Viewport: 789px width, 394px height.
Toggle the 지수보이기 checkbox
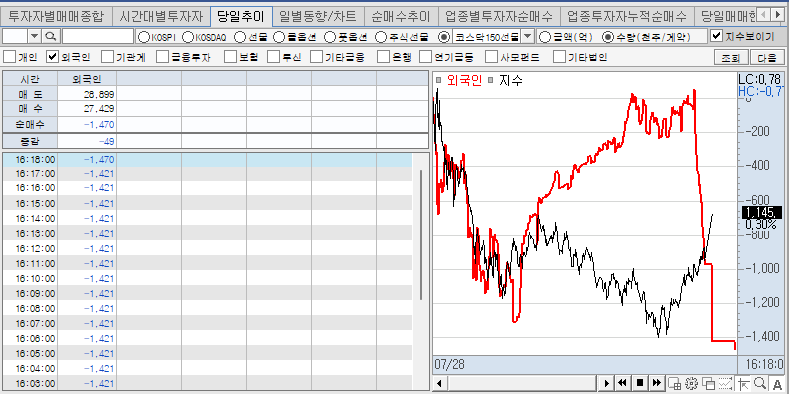coord(716,36)
